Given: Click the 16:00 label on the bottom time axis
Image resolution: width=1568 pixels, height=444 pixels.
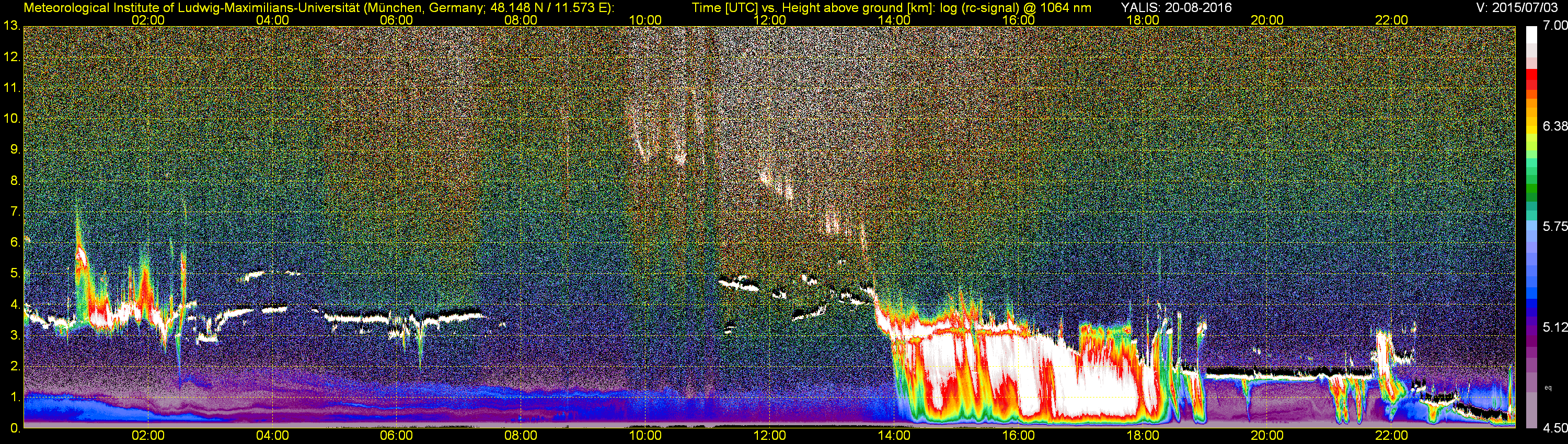Looking at the screenshot, I should coord(1018,436).
